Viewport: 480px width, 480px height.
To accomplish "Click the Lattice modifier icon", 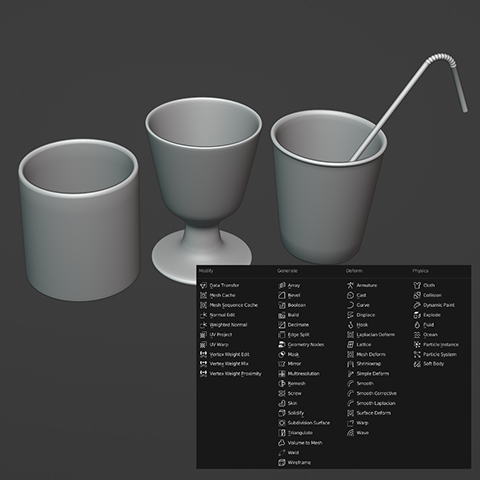I will (x=350, y=344).
